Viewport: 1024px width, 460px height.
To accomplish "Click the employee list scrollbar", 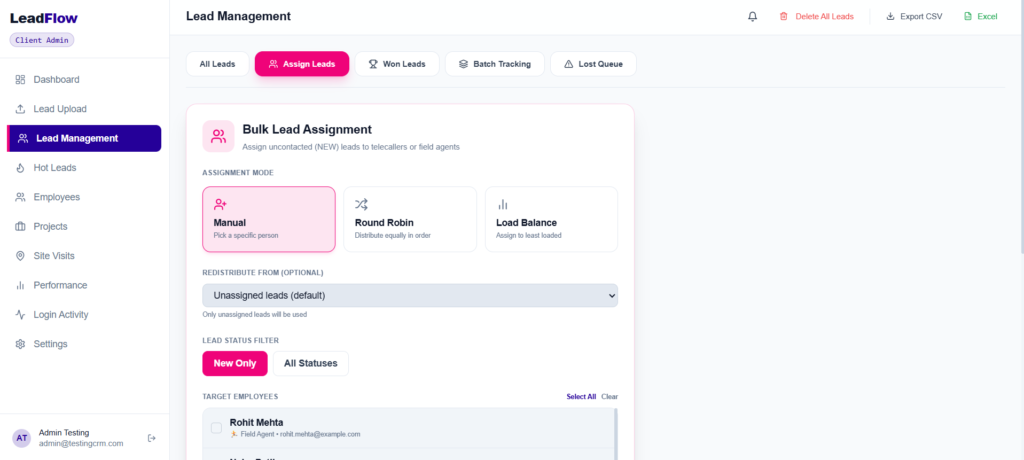I will (616, 434).
